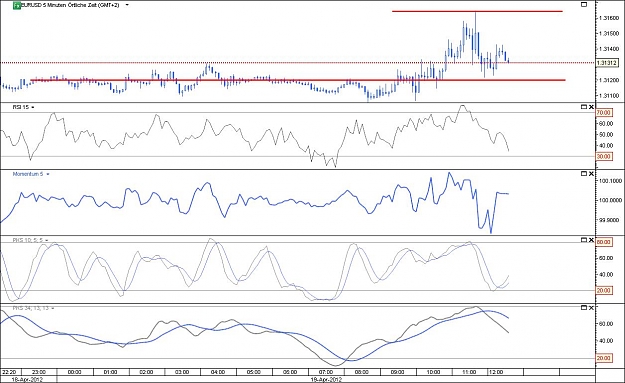Click the 1.31200 price axis label
This screenshot has height=383, width=625.
coord(608,80)
